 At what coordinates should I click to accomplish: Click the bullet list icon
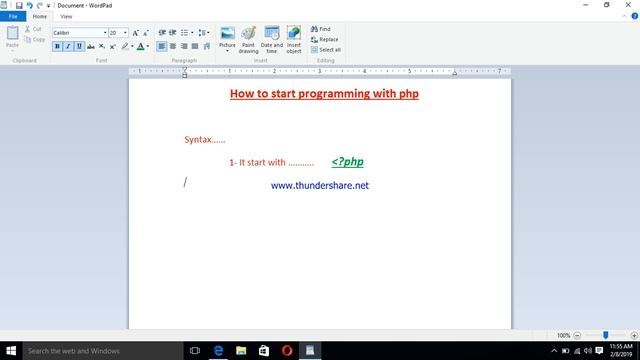click(x=184, y=33)
